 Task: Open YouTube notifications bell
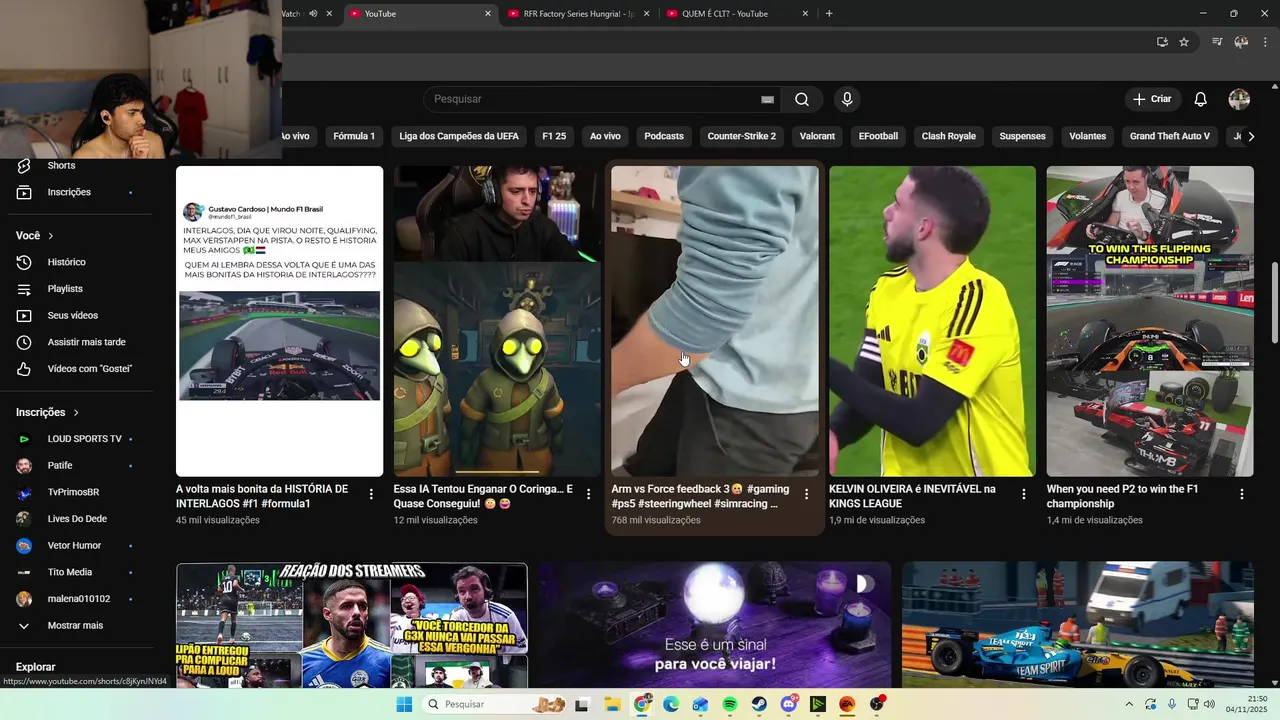(x=1201, y=99)
